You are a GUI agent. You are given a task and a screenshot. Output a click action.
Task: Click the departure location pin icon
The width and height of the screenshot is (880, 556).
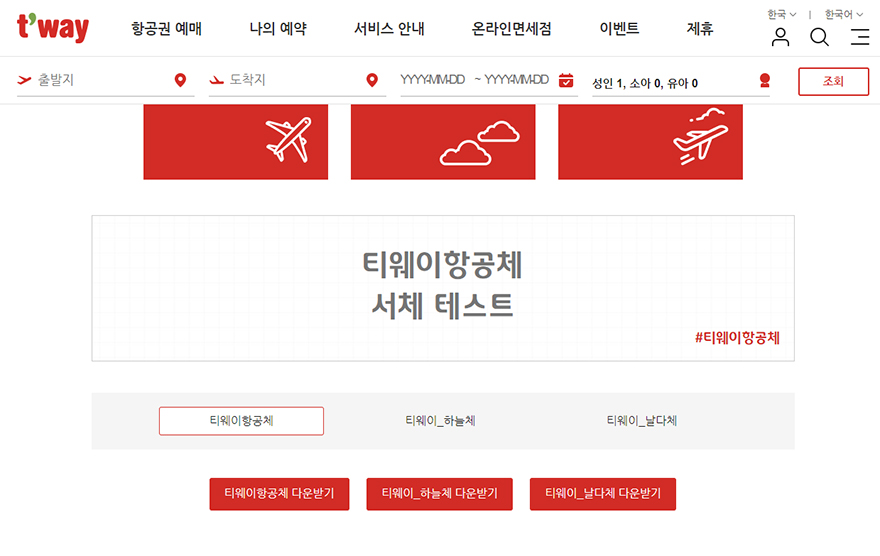[x=180, y=80]
